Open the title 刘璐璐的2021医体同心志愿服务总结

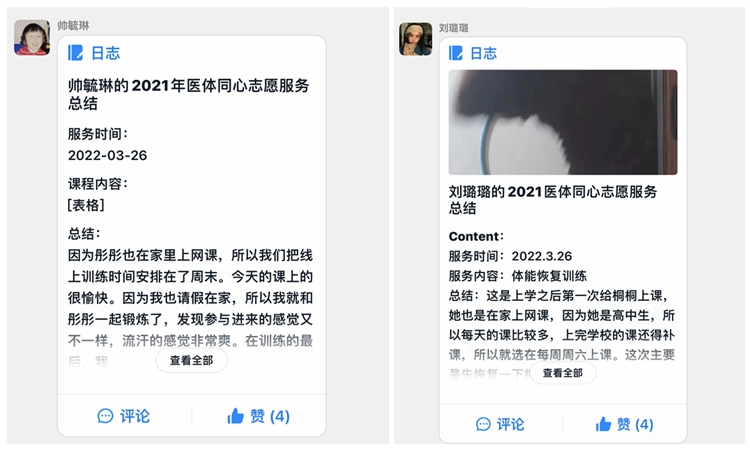pyautogui.click(x=553, y=200)
